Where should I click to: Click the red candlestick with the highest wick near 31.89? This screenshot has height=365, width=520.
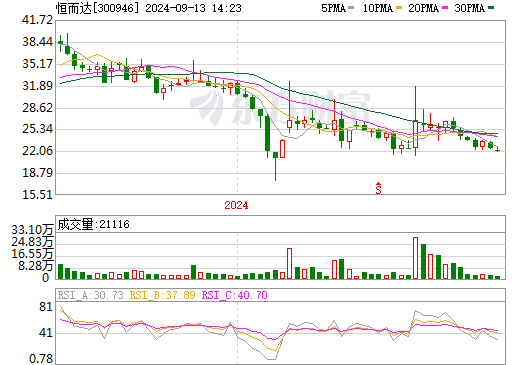click(x=415, y=121)
